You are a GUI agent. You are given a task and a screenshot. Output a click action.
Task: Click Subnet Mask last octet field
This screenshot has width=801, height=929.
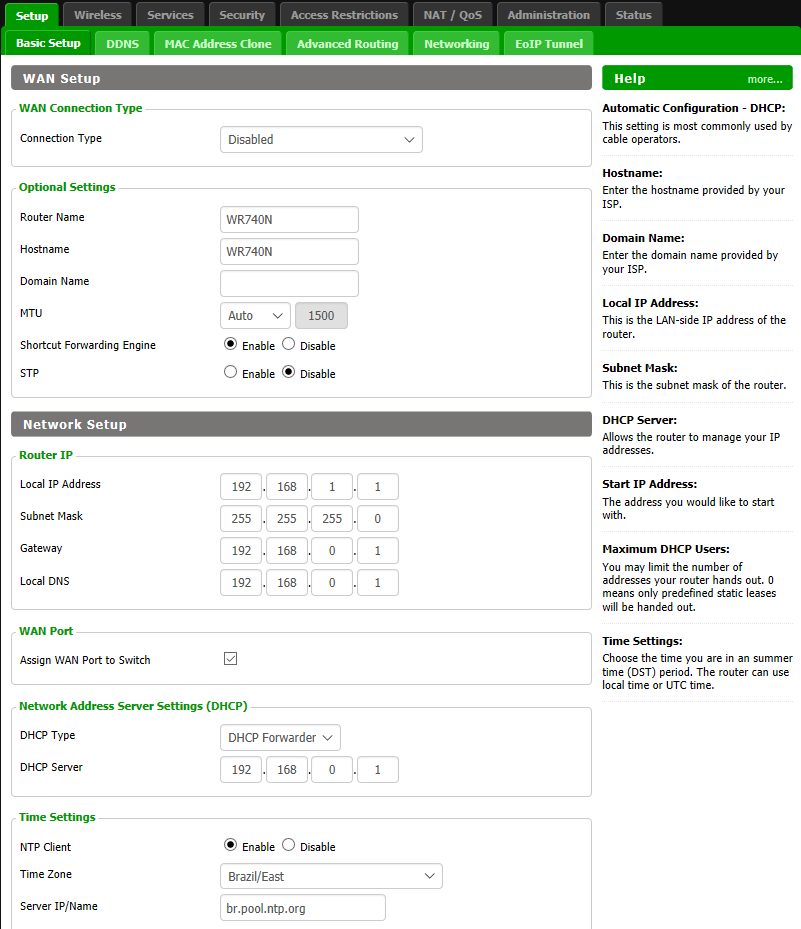point(377,519)
